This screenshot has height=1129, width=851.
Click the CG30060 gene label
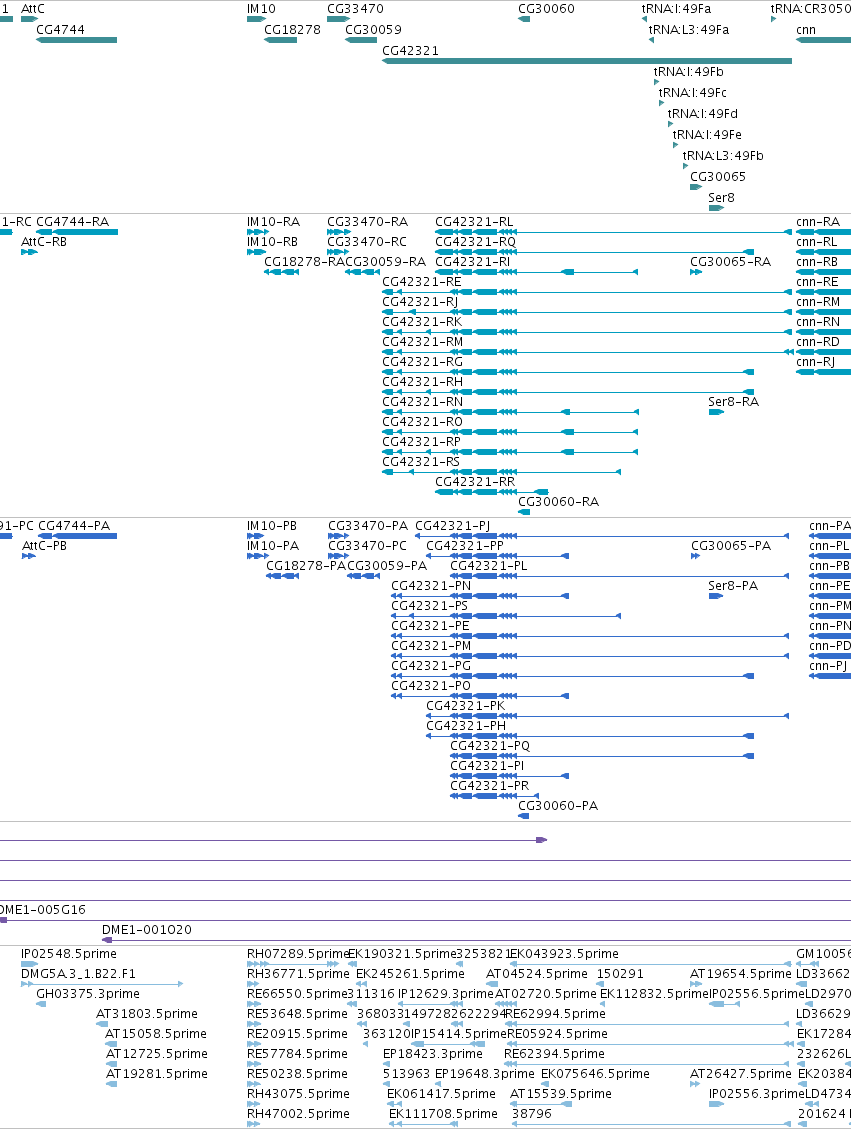point(546,9)
